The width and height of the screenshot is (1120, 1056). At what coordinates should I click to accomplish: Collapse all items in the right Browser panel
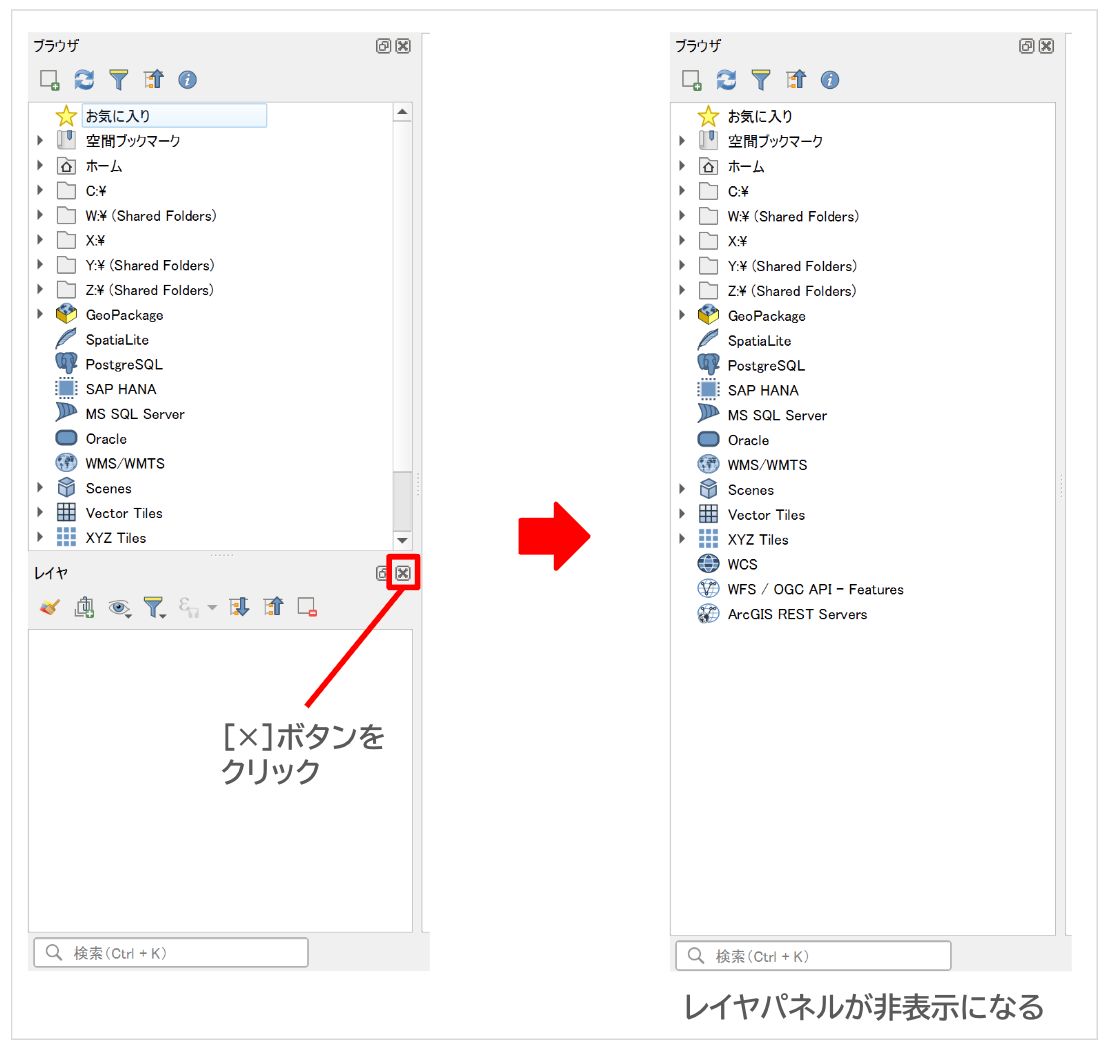tap(796, 80)
